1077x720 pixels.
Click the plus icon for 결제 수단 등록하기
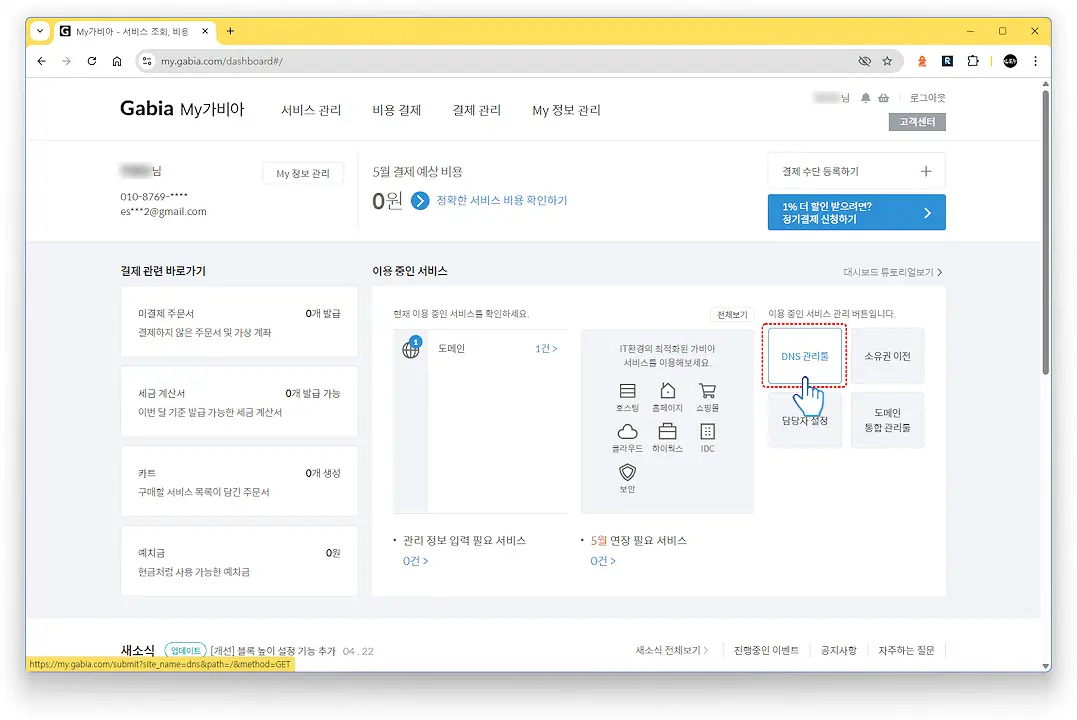(x=925, y=171)
